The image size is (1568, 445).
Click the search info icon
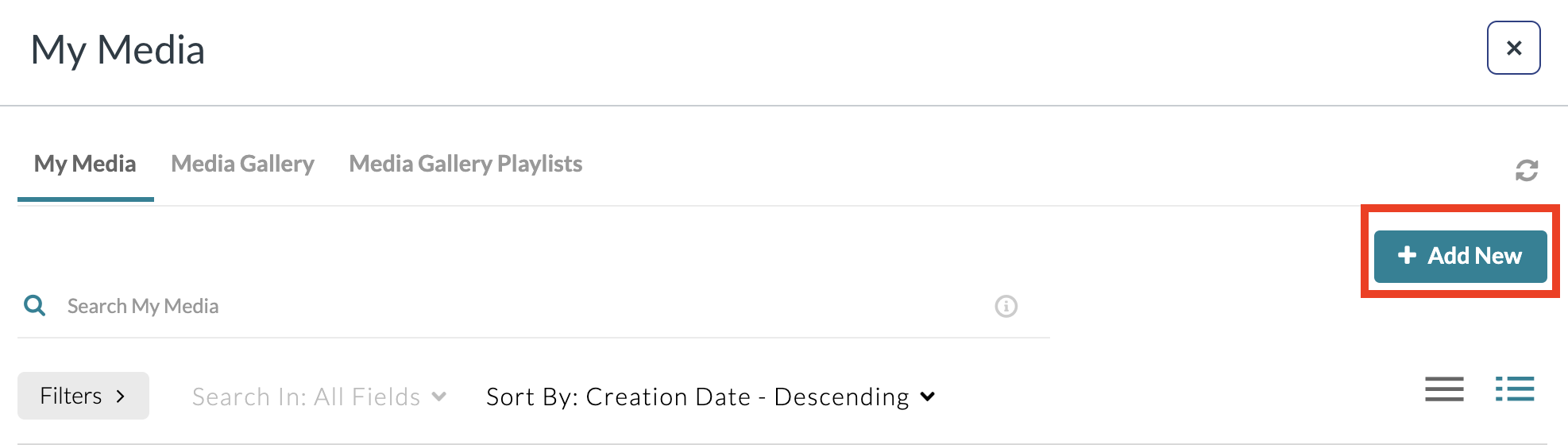click(1006, 306)
